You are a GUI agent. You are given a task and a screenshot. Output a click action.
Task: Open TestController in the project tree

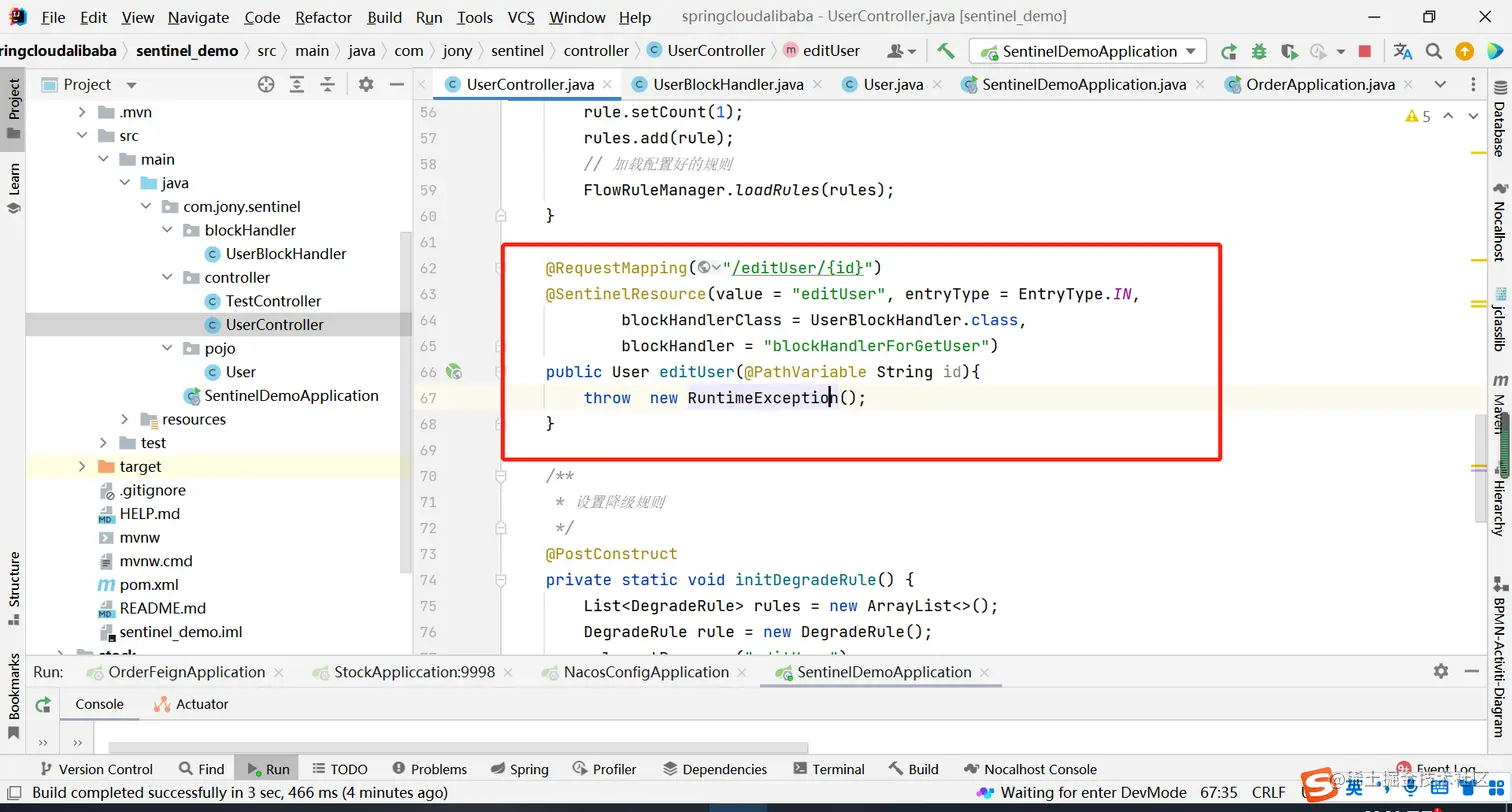pos(273,301)
